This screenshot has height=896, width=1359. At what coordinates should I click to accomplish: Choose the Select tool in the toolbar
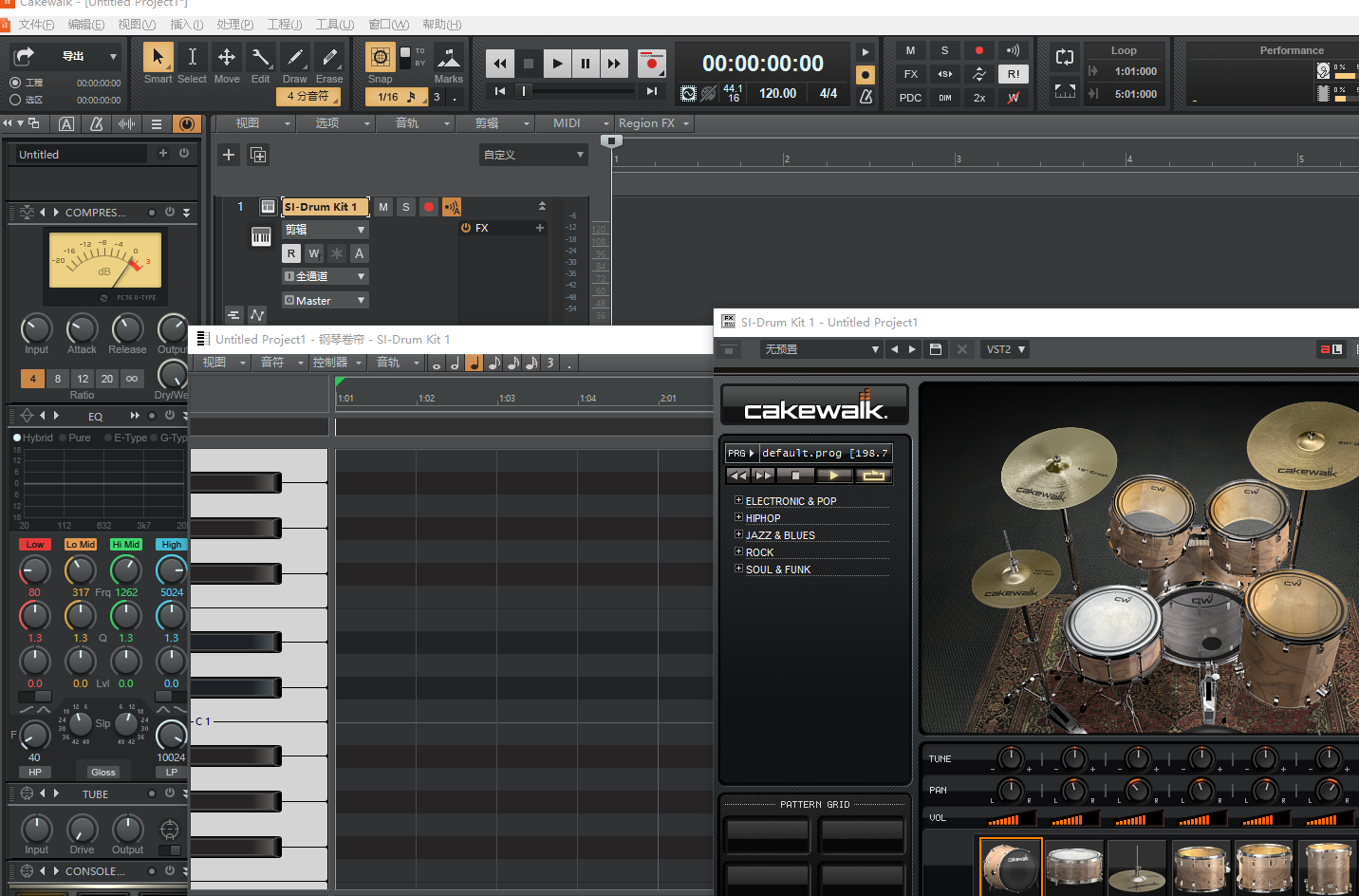192,58
